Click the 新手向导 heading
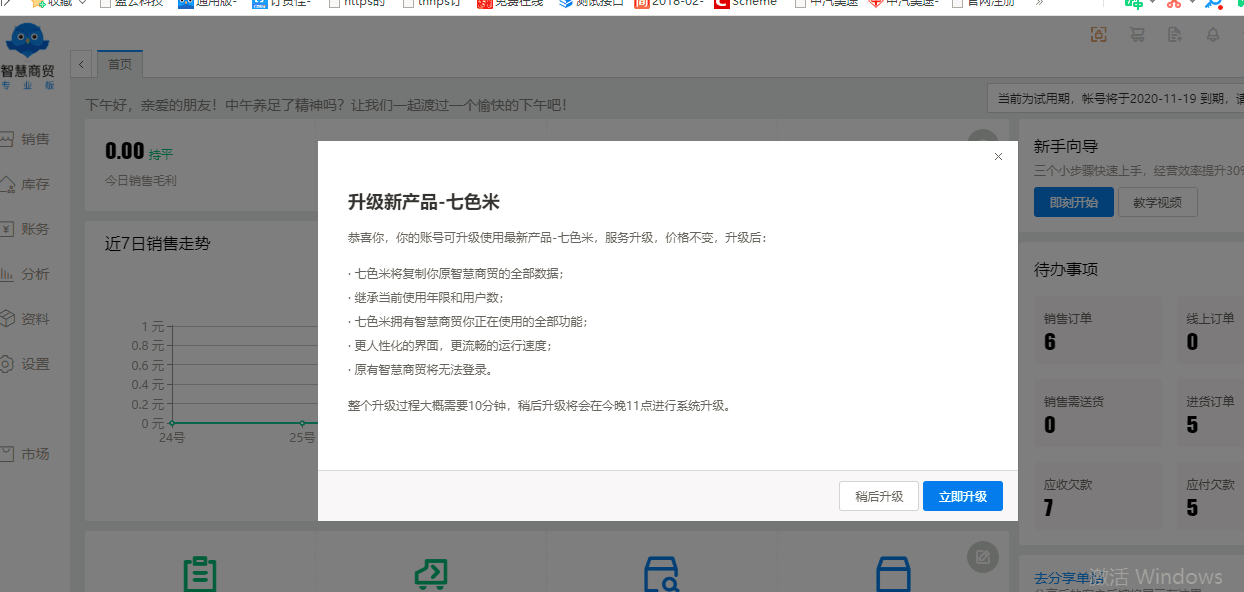 tap(1066, 147)
